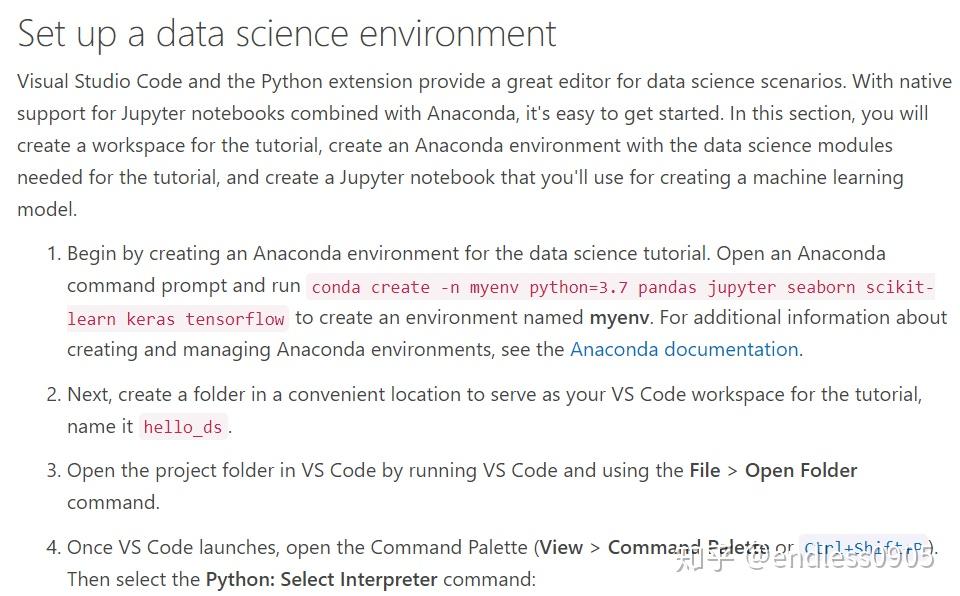This screenshot has width=960, height=596.
Task: Click the bold File menu reference
Action: 704,471
